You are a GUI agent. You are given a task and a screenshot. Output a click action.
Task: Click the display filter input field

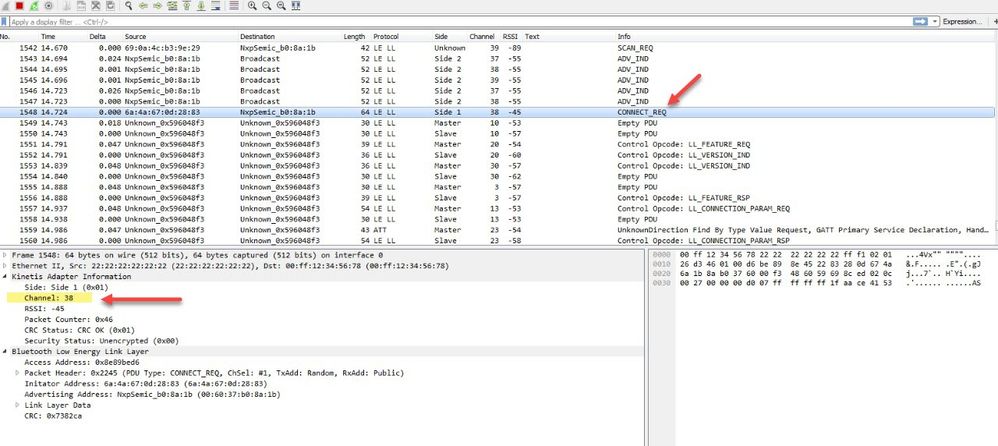460,22
